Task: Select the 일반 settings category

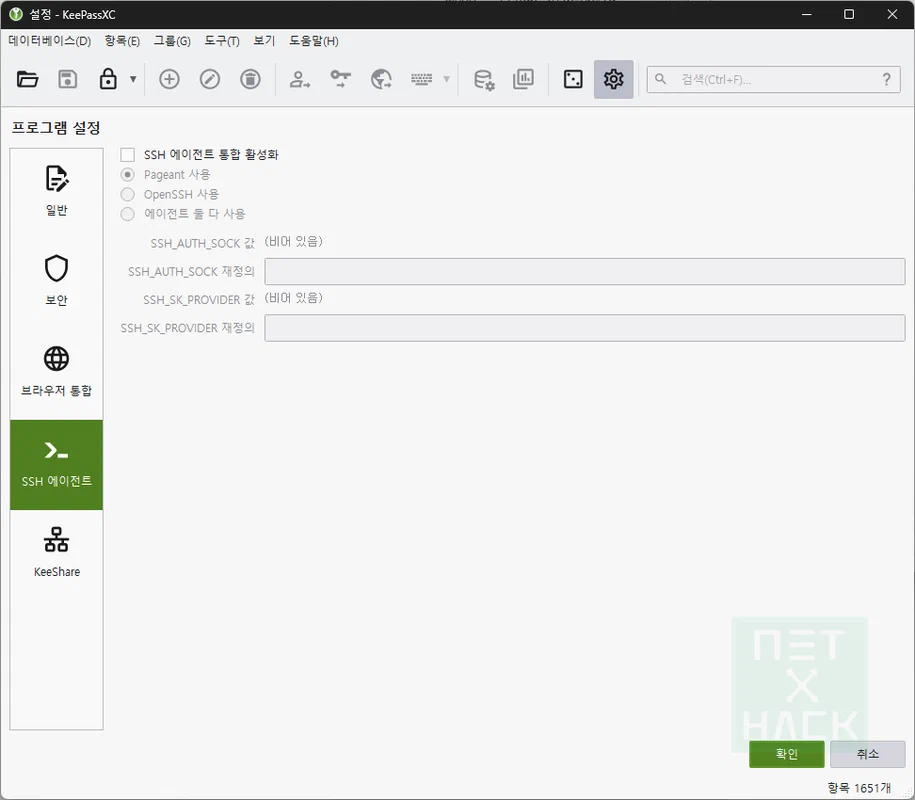Action: 57,193
